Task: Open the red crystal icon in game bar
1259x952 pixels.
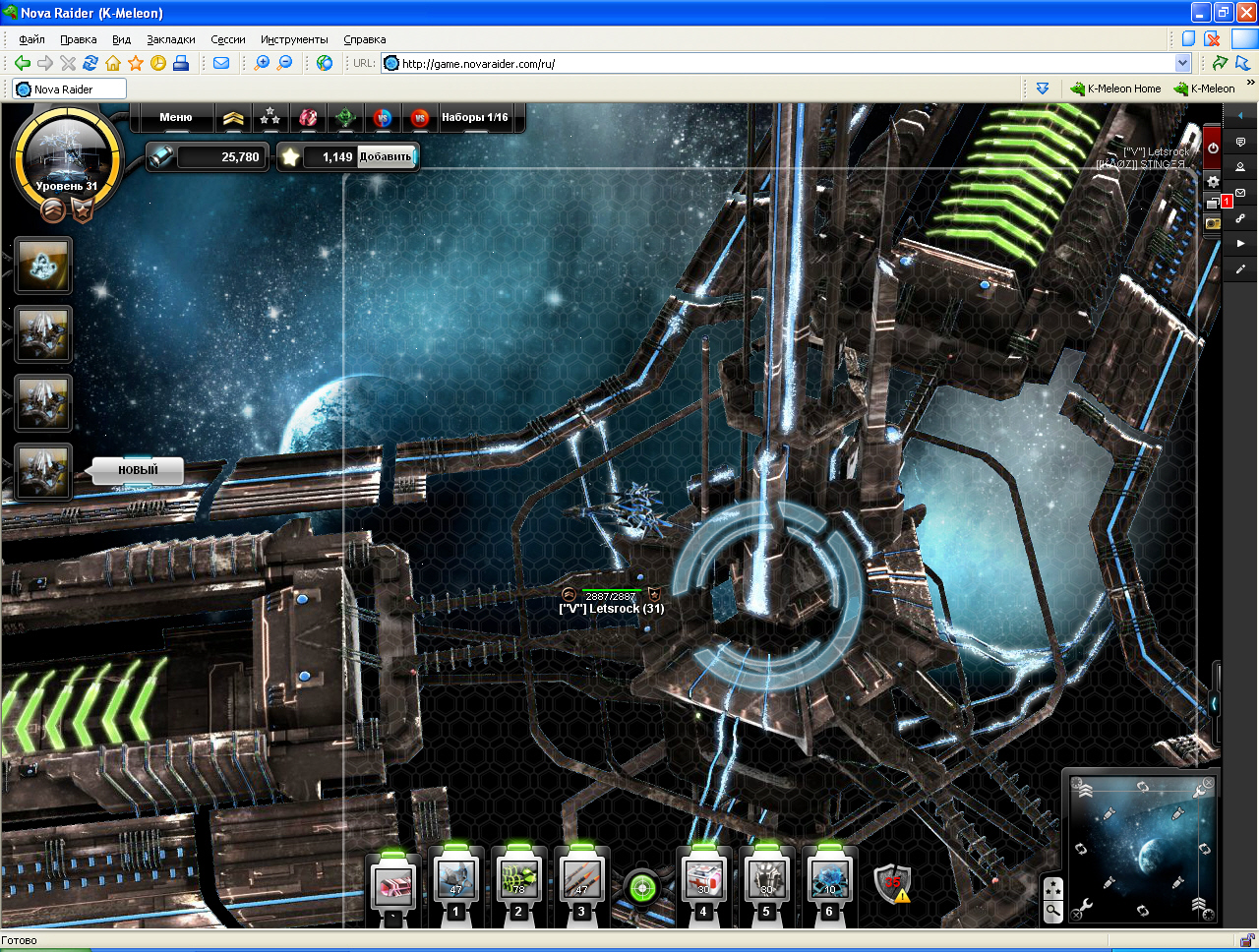Action: [308, 118]
